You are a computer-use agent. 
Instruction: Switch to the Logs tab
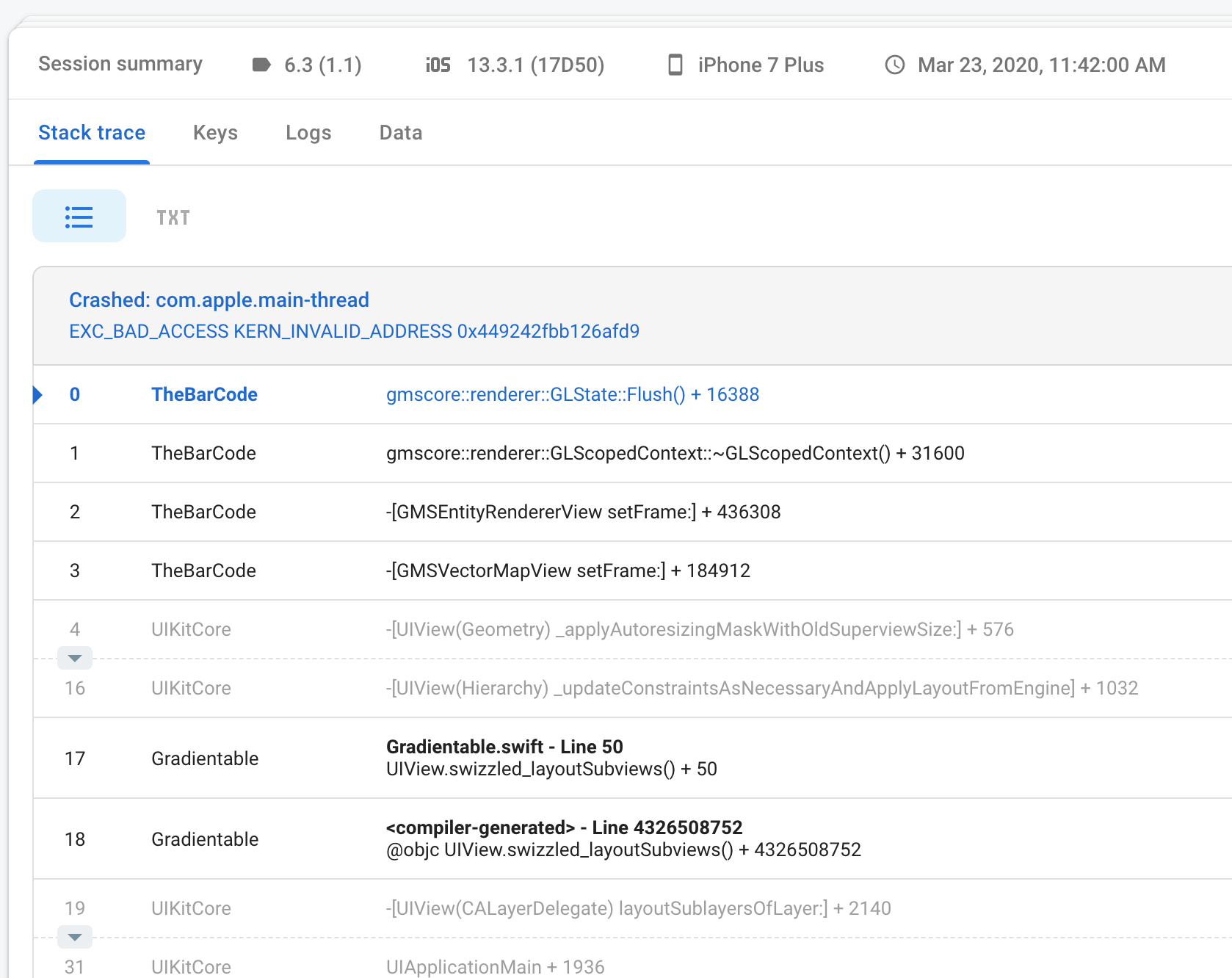pyautogui.click(x=308, y=133)
